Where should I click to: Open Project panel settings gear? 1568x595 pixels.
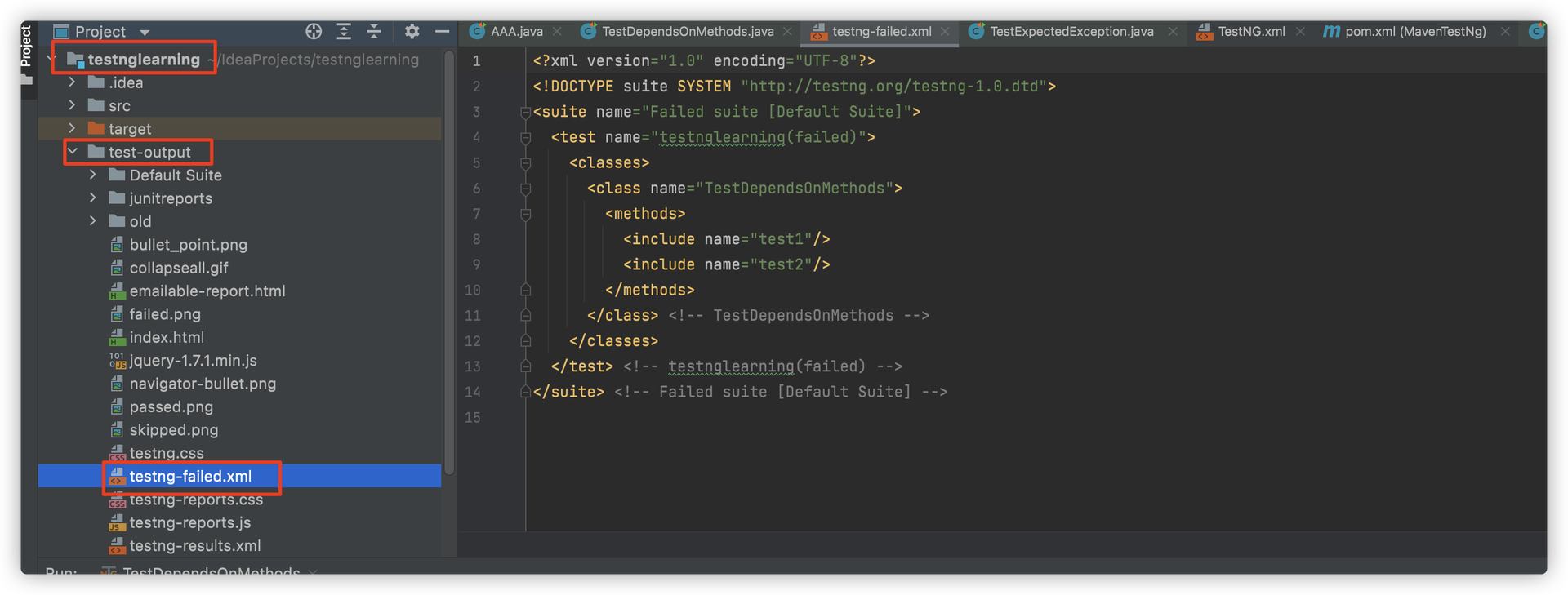click(412, 31)
